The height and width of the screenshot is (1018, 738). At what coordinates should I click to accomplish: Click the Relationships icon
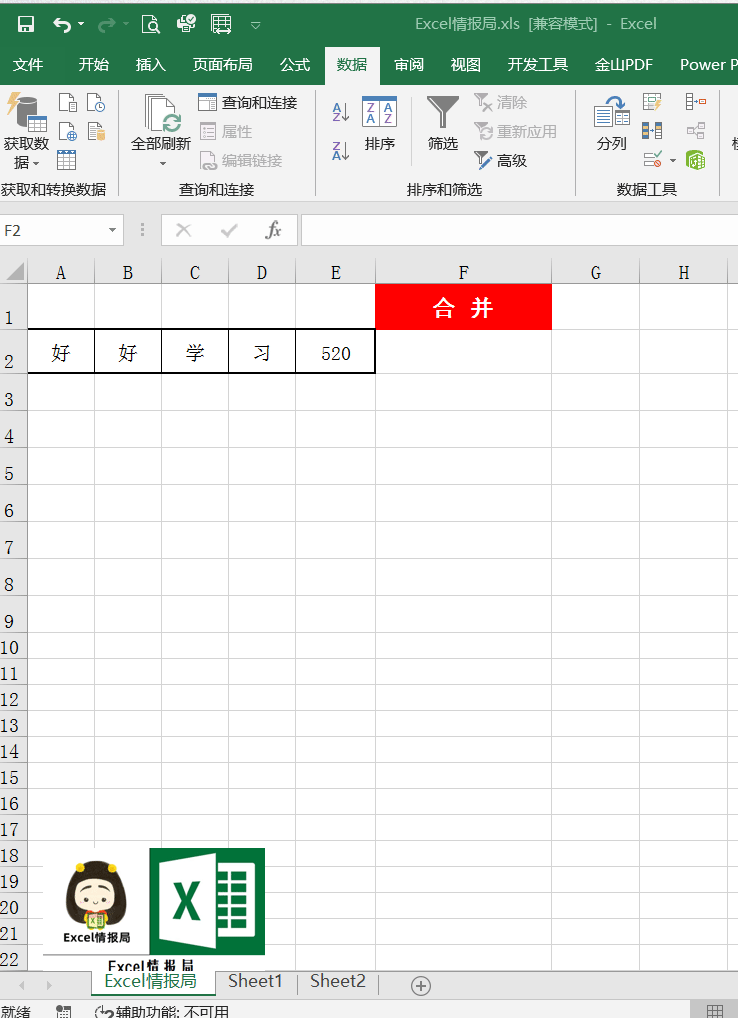(696, 130)
